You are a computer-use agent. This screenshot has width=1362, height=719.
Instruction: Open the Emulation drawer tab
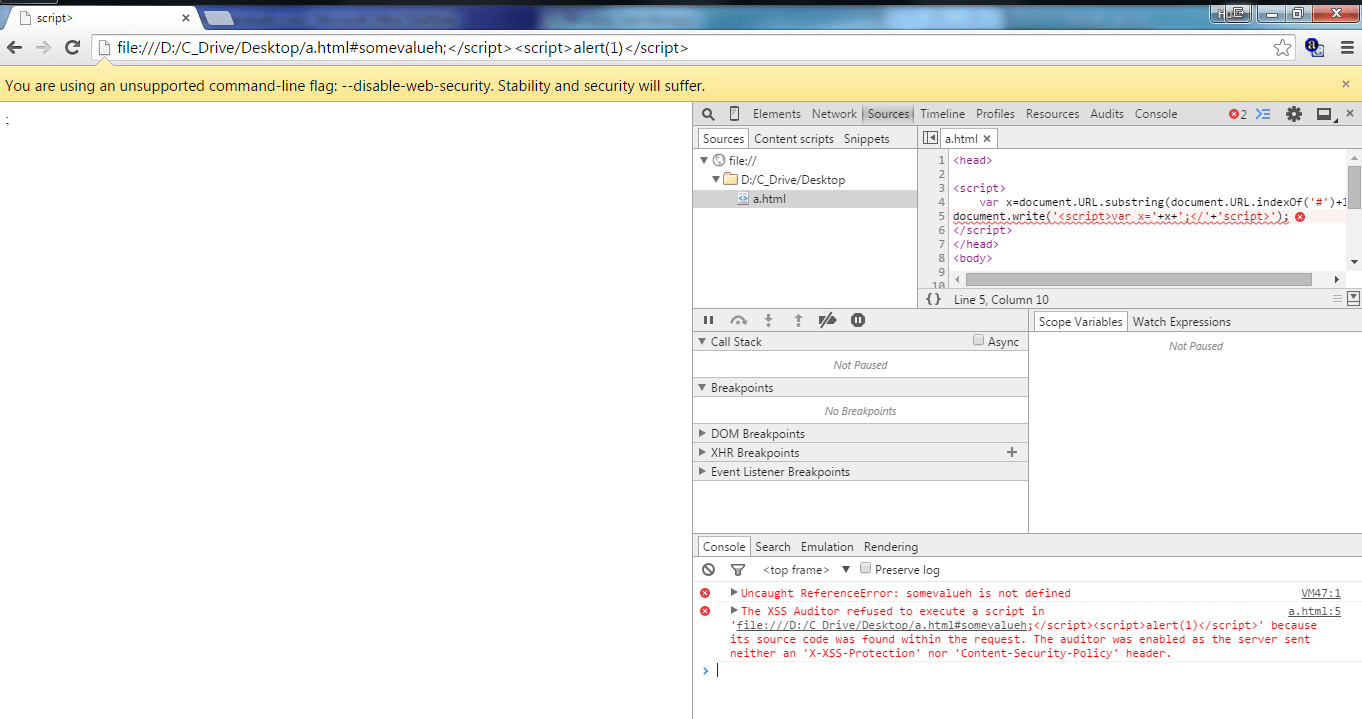click(827, 547)
